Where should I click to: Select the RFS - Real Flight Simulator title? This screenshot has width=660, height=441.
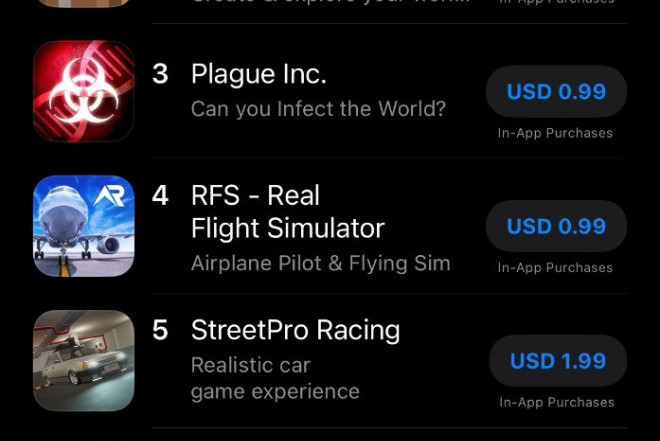coord(288,212)
